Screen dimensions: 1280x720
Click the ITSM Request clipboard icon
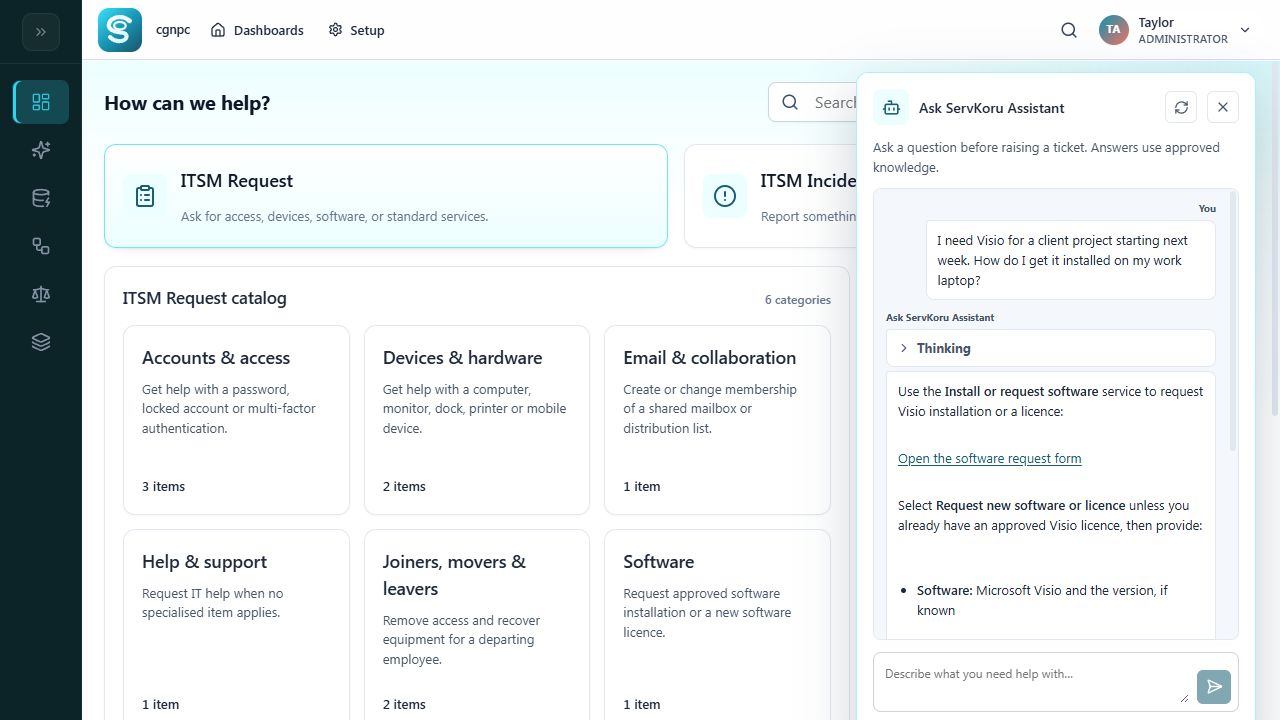click(145, 196)
